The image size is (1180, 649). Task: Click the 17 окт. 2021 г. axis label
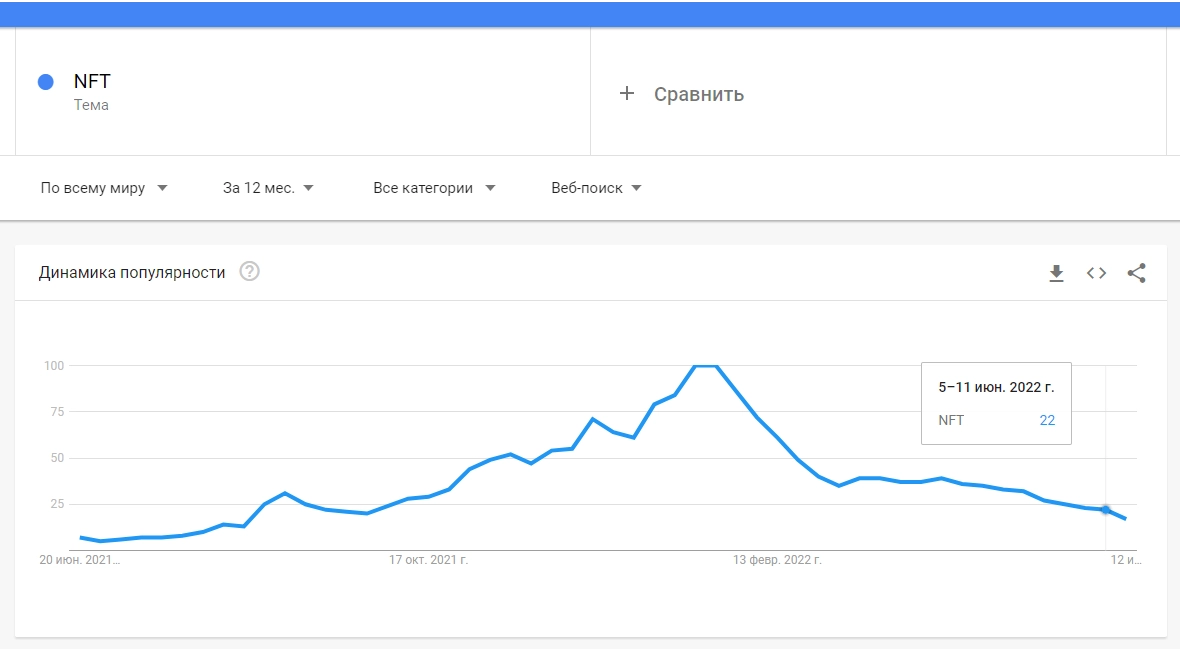[428, 560]
